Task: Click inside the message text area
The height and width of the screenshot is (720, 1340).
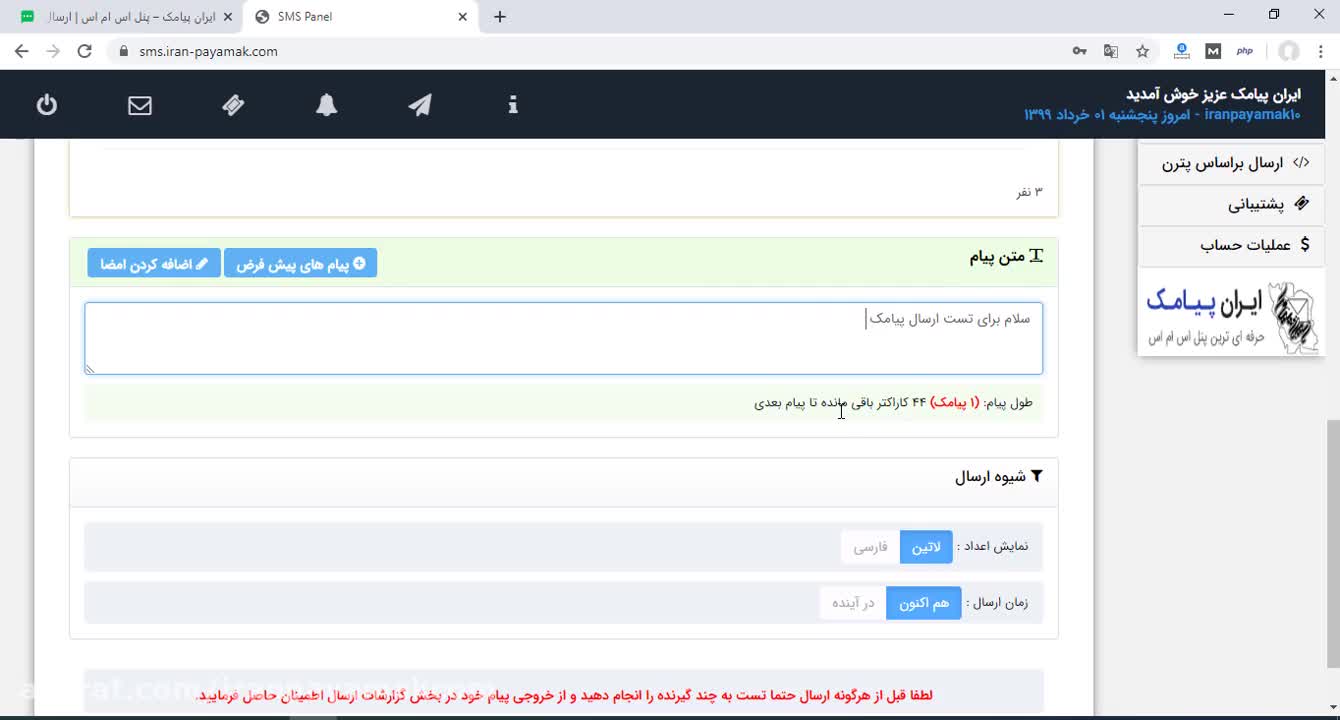Action: 563,340
